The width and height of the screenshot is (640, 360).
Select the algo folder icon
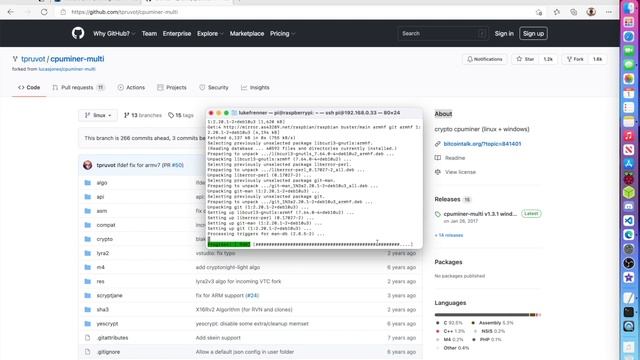point(87,182)
